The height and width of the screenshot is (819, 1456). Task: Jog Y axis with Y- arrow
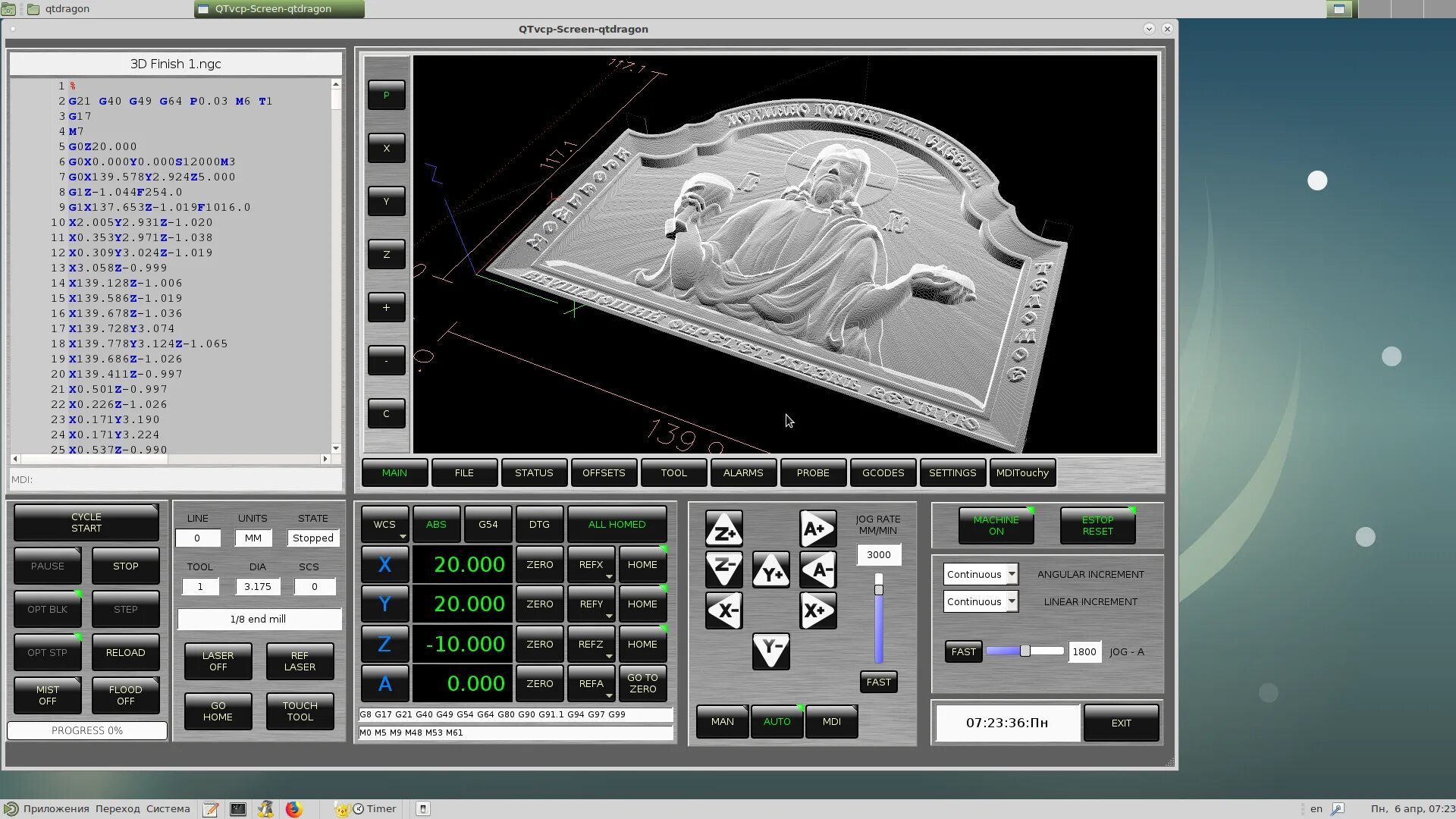pos(770,651)
